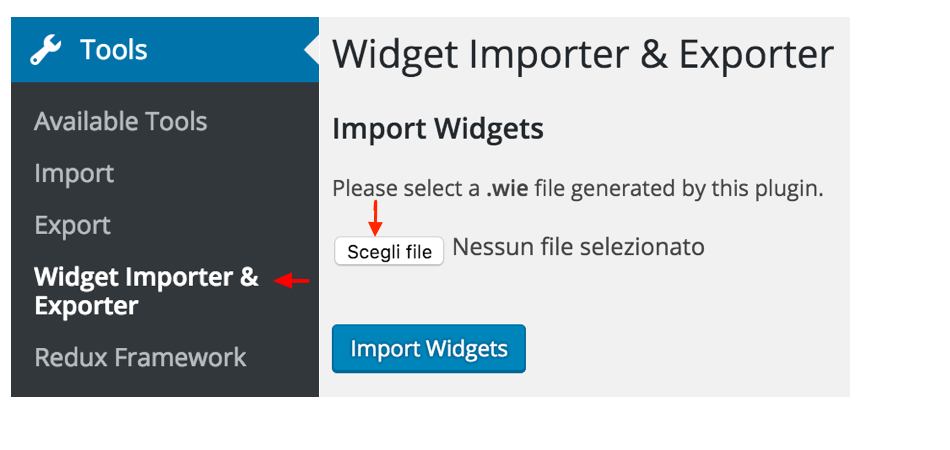Click the red arrow beside Widget Importer item

(x=292, y=280)
